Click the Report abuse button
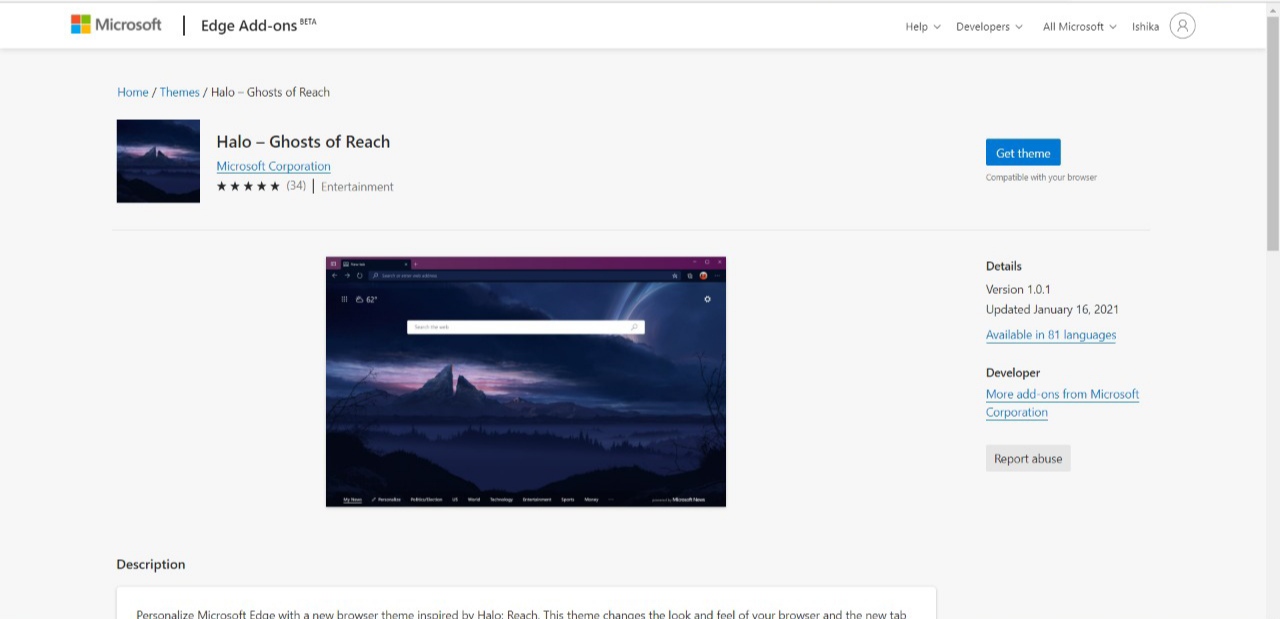Viewport: 1280px width, 619px height. pos(1028,459)
